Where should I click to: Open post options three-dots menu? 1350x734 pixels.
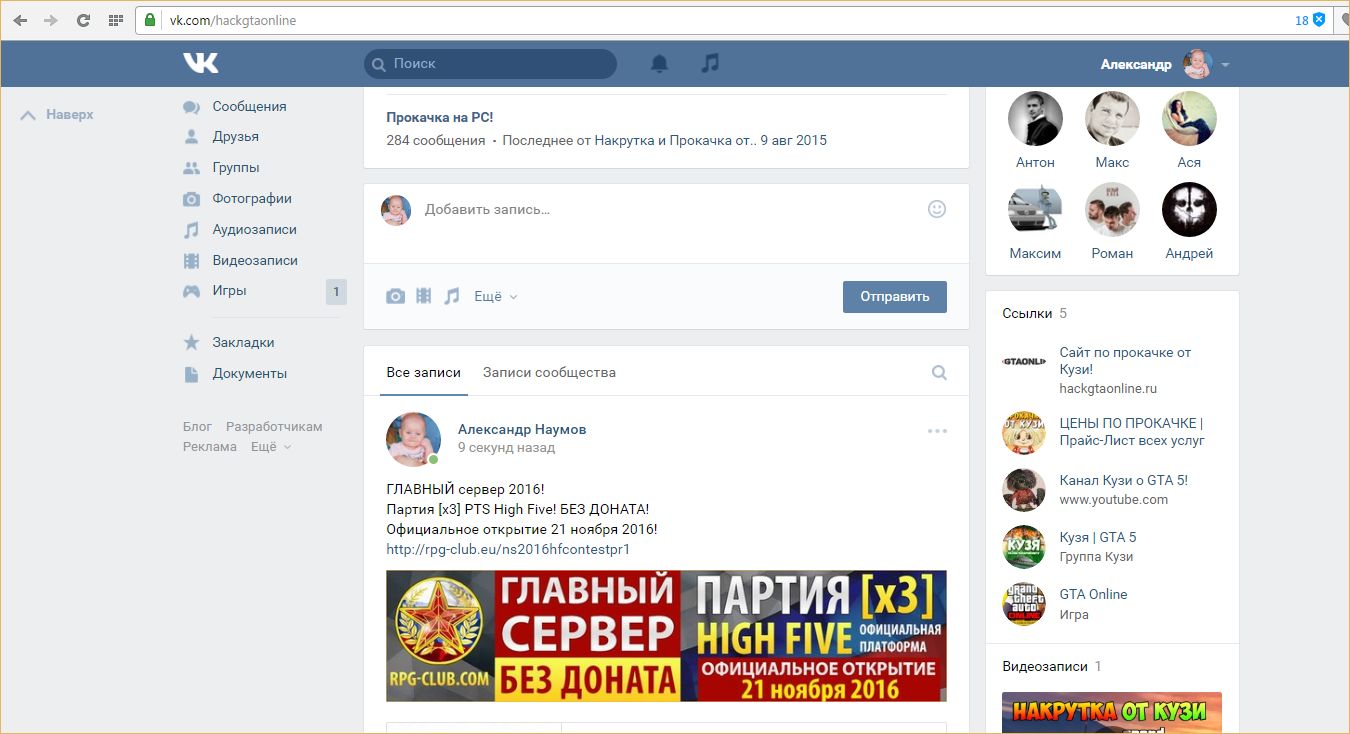pyautogui.click(x=937, y=431)
